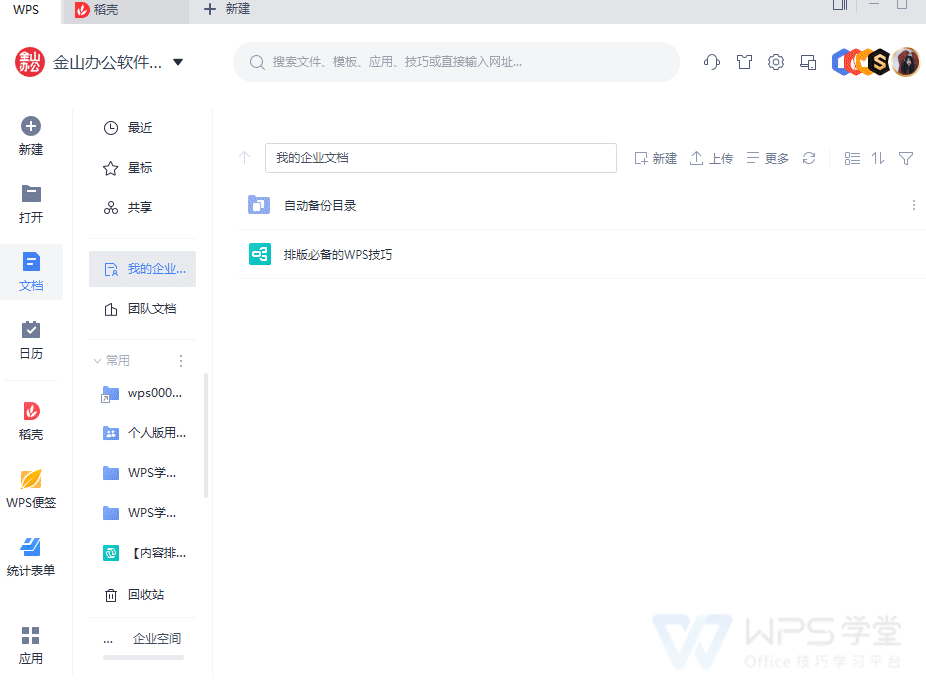Screen dimensions: 926x685
Task: Open the wps000... shortcut folder
Action: pyautogui.click(x=142, y=393)
